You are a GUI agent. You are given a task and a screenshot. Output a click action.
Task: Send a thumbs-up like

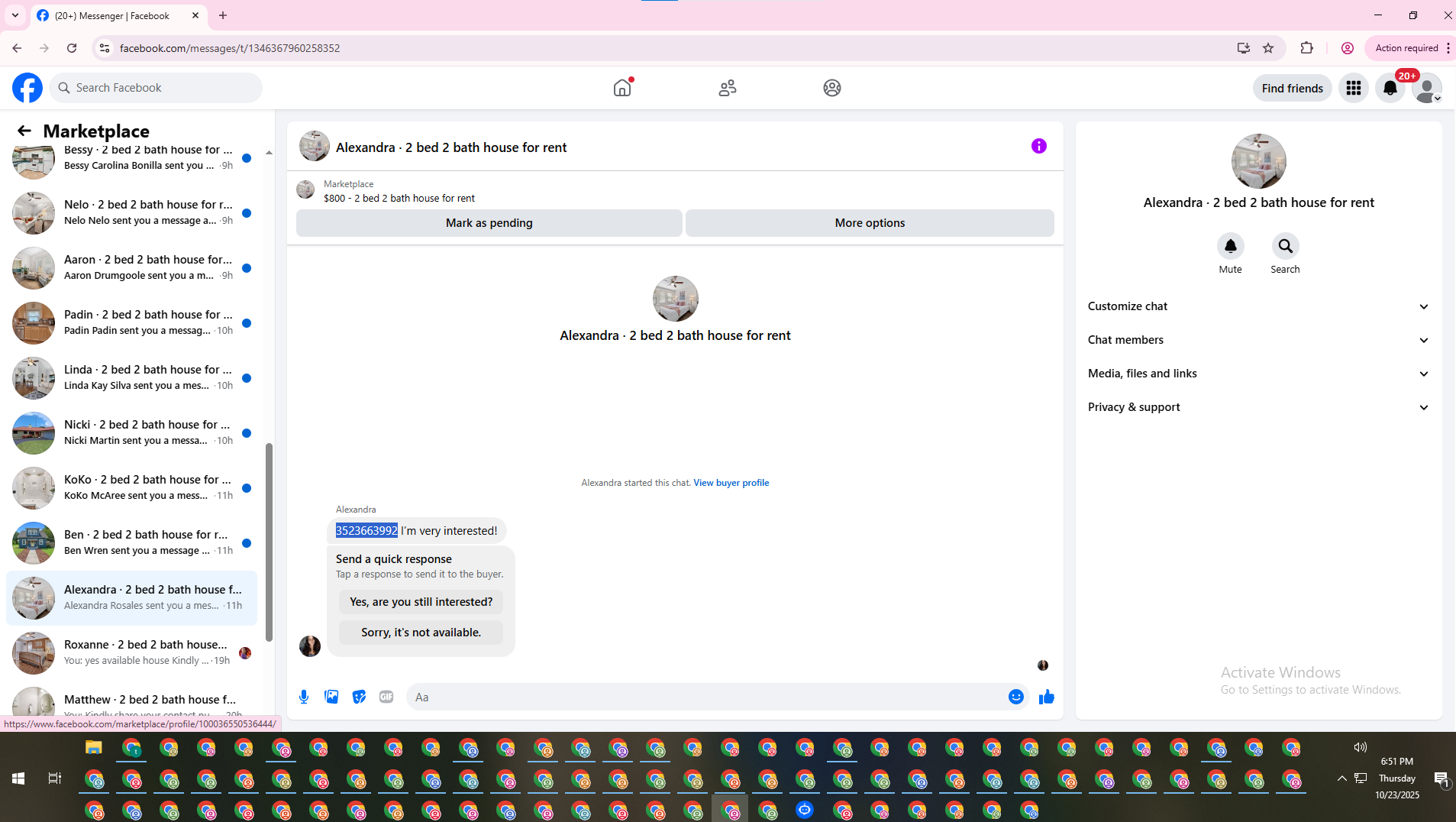1046,697
